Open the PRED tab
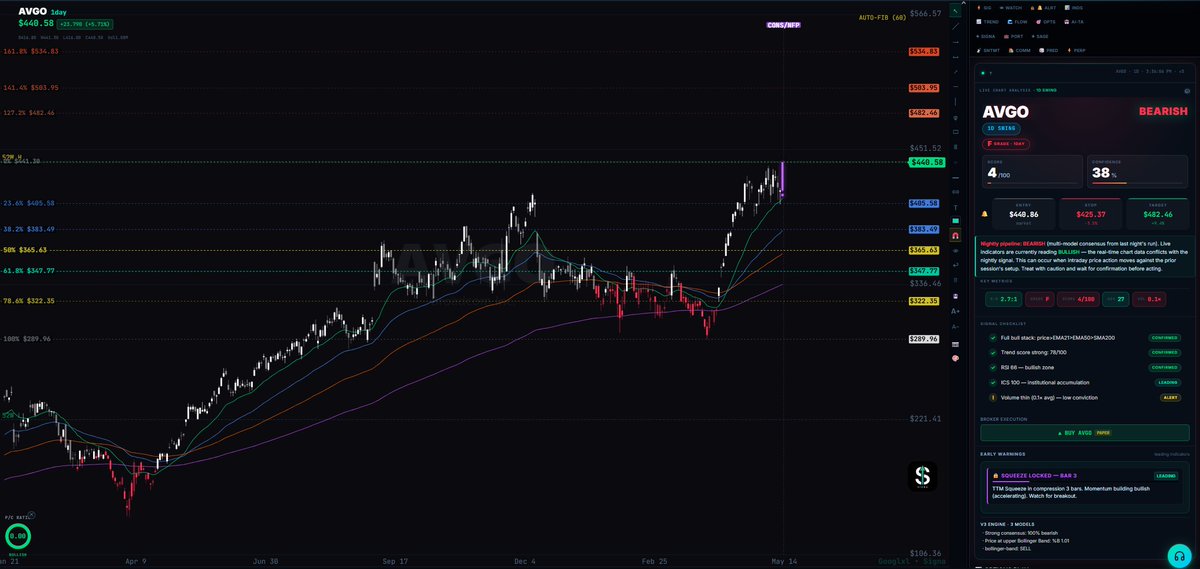The height and width of the screenshot is (569, 1200). click(1049, 50)
